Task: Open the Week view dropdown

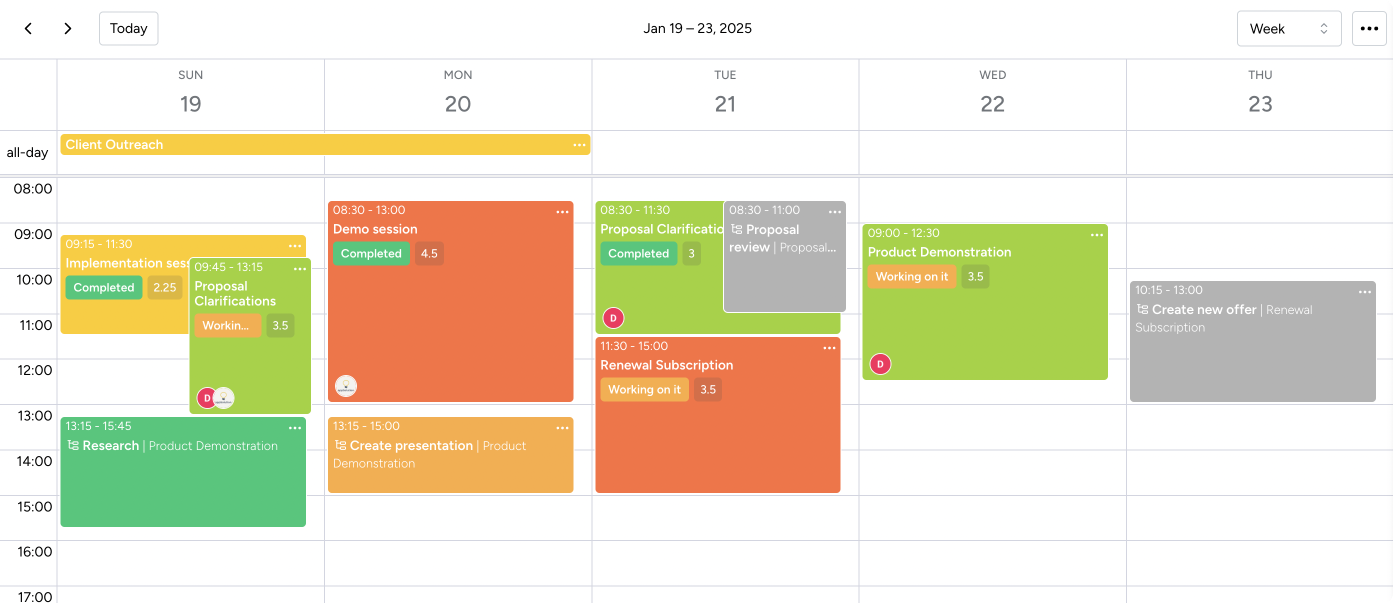Action: [x=1288, y=29]
